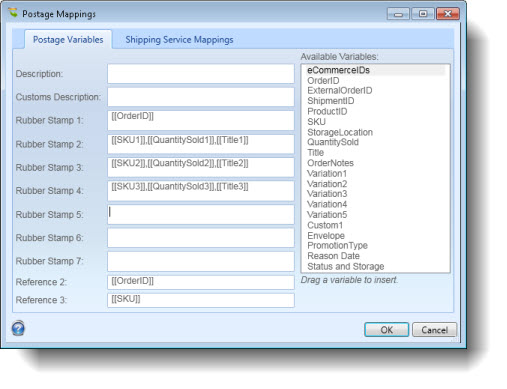Focus the Description input field
Viewport: 507px width, 389px height.
click(x=201, y=74)
